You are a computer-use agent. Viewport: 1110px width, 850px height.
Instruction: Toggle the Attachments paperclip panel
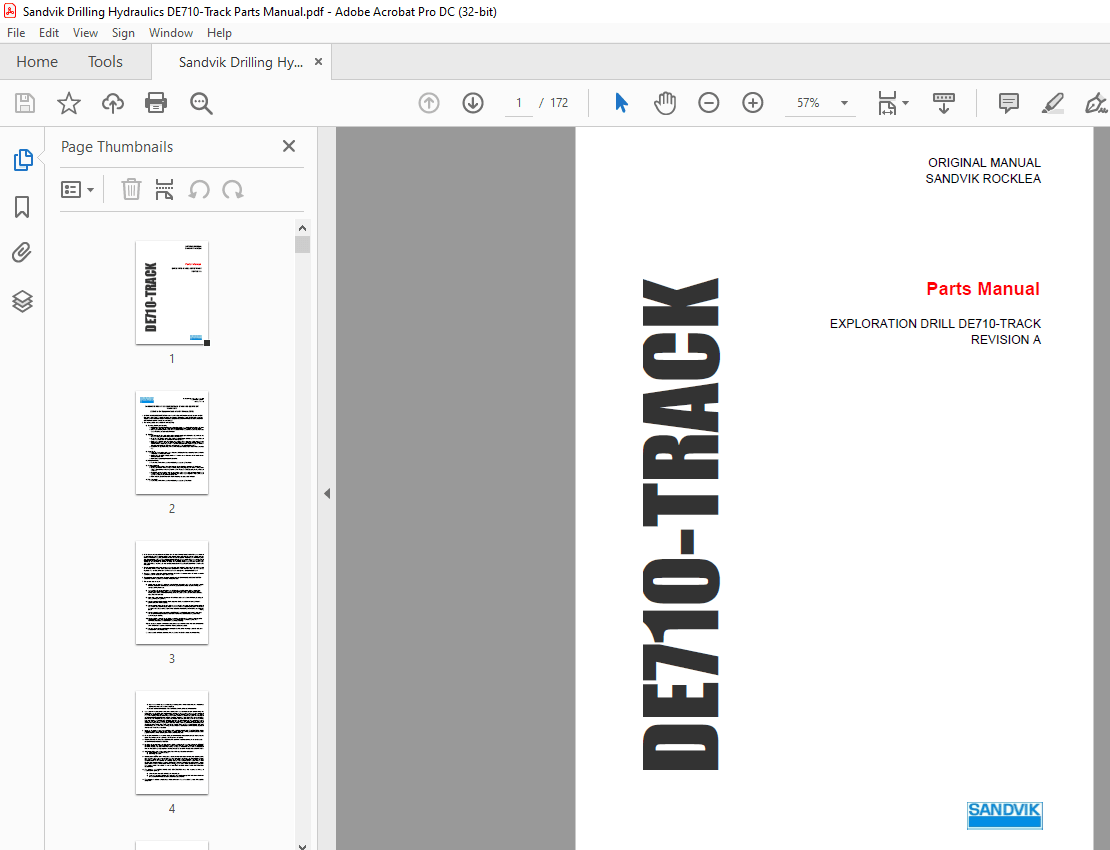coord(22,253)
